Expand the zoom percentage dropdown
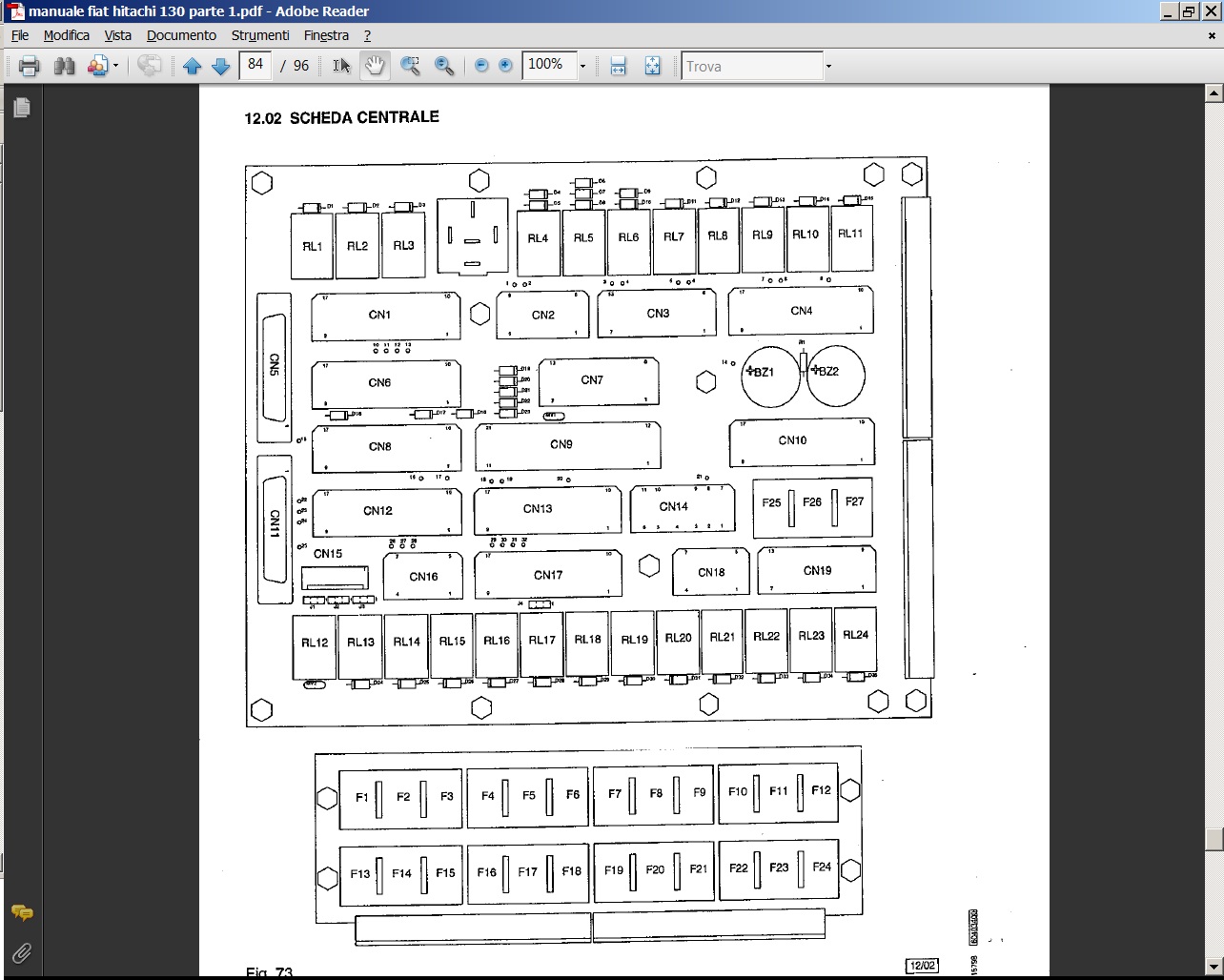The image size is (1224, 980). click(582, 66)
